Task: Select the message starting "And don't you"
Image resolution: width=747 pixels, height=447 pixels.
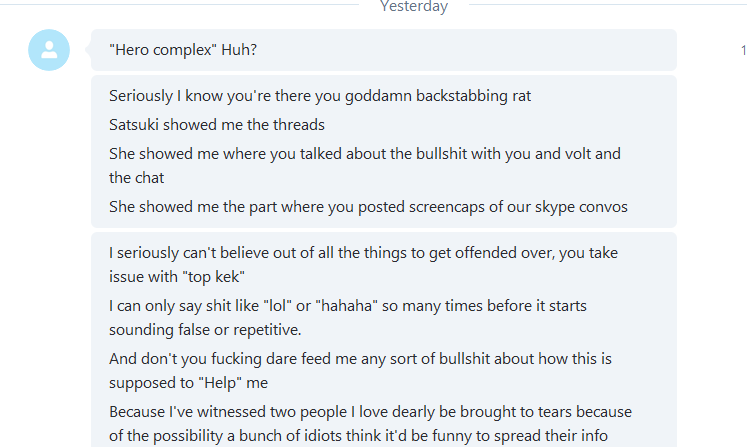Action: coord(360,370)
